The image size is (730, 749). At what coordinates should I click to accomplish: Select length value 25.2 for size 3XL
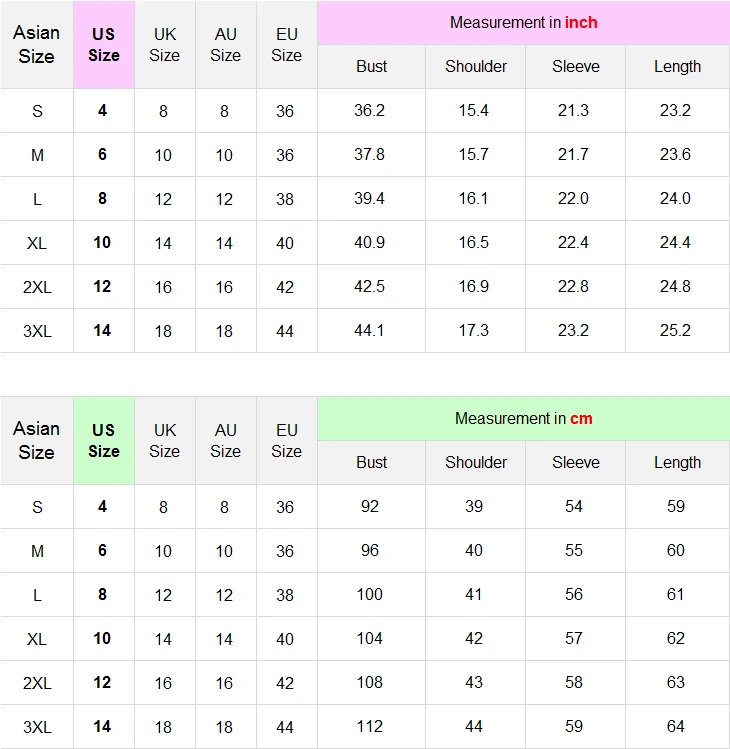[676, 330]
